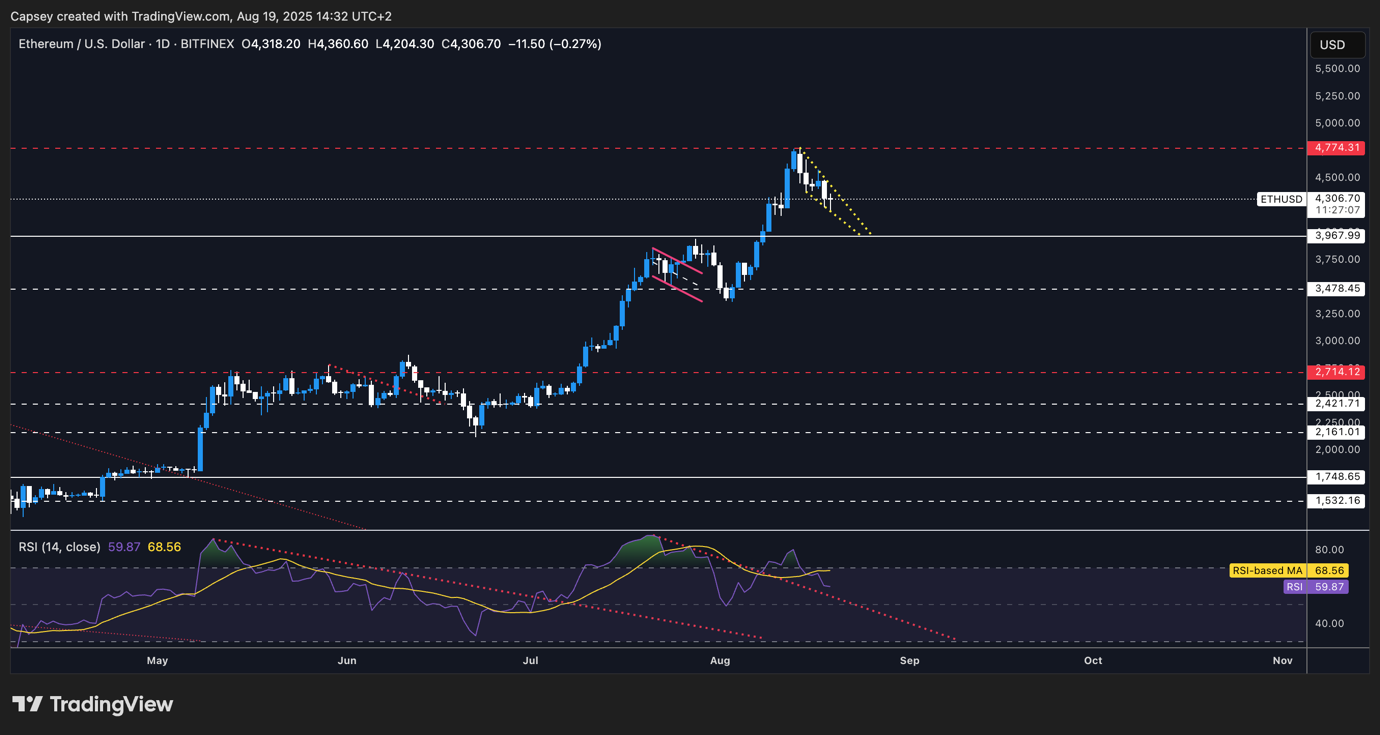The height and width of the screenshot is (735, 1380).
Task: Click the 2,161.01 price level label
Action: click(1339, 432)
